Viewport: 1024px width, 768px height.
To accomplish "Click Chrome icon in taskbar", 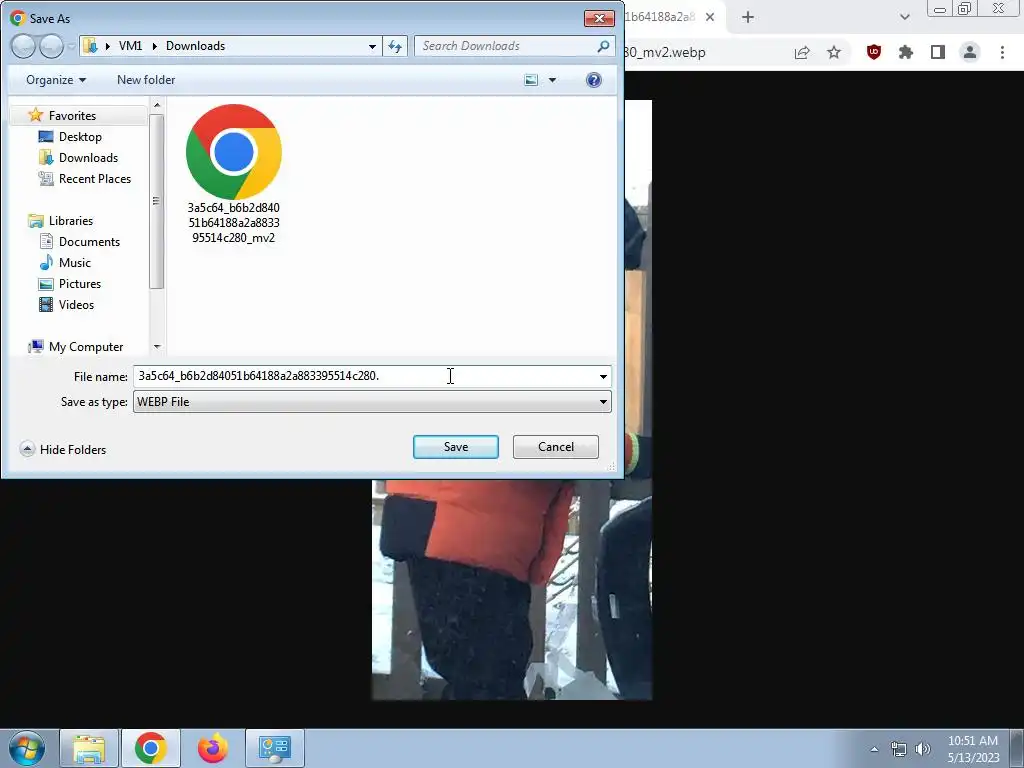I will [x=151, y=748].
